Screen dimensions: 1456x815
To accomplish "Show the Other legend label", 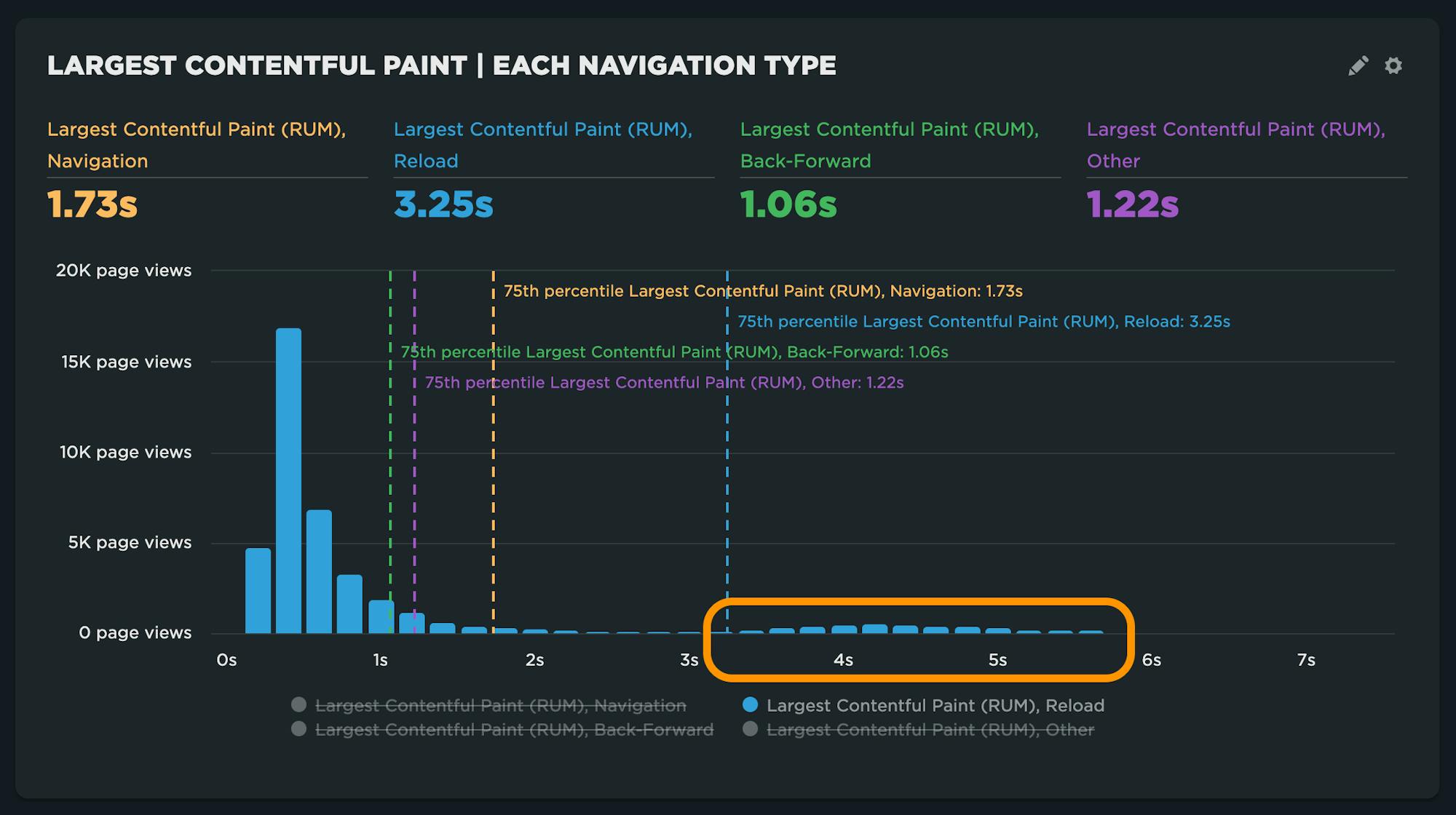I will [930, 730].
